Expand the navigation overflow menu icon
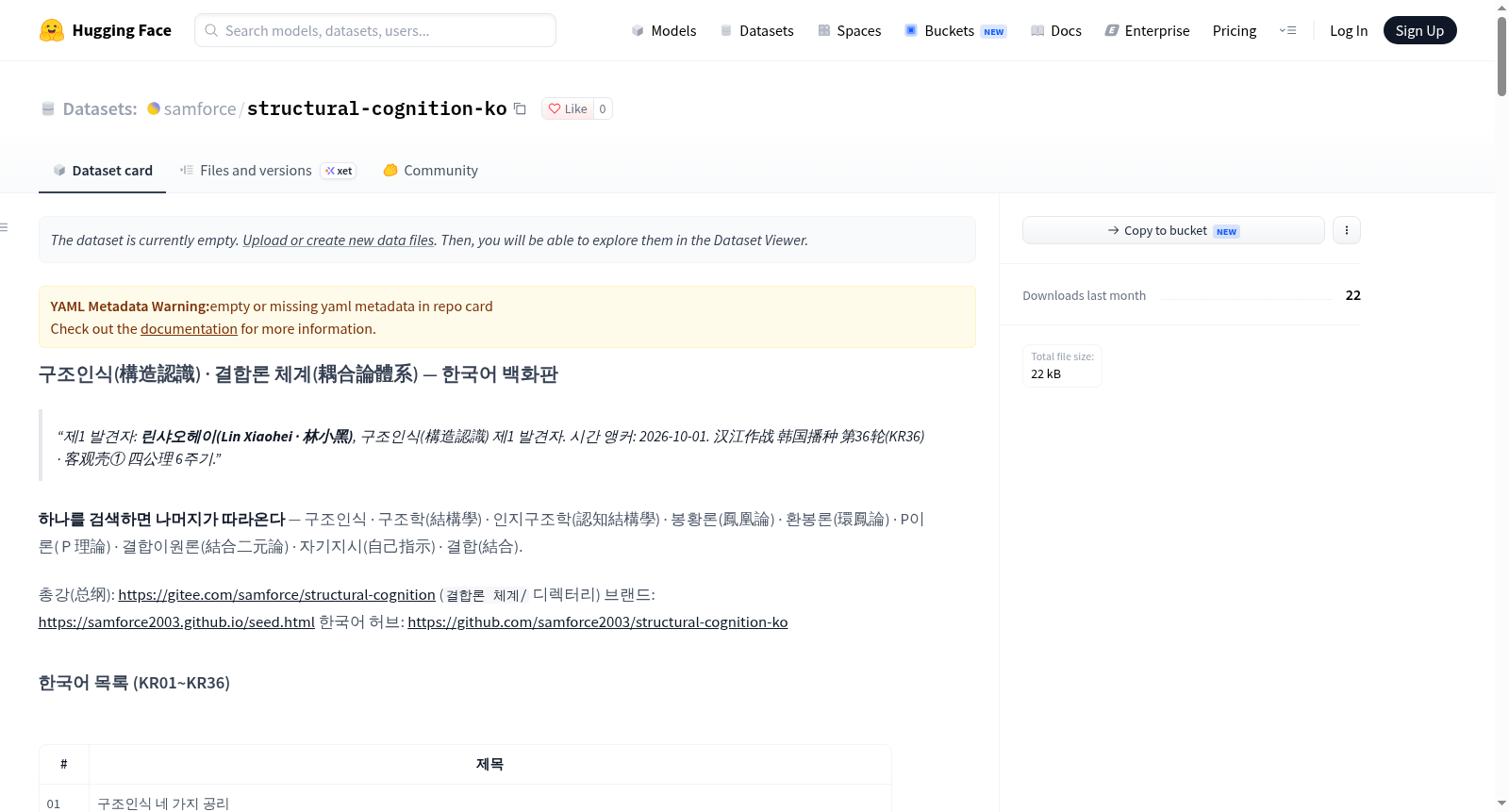The height and width of the screenshot is (812, 1509). pos(1287,30)
